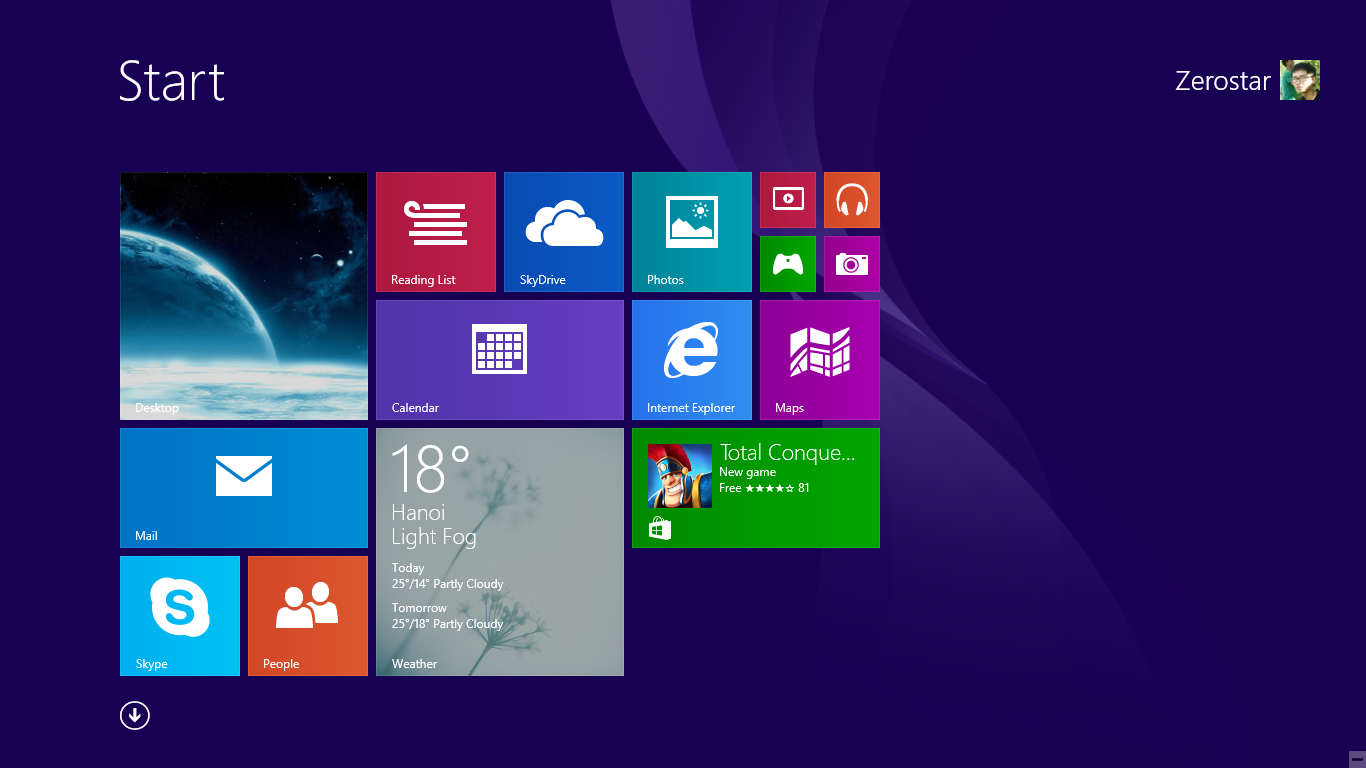Launch the Camera tile
The width and height of the screenshot is (1366, 768).
[x=852, y=264]
